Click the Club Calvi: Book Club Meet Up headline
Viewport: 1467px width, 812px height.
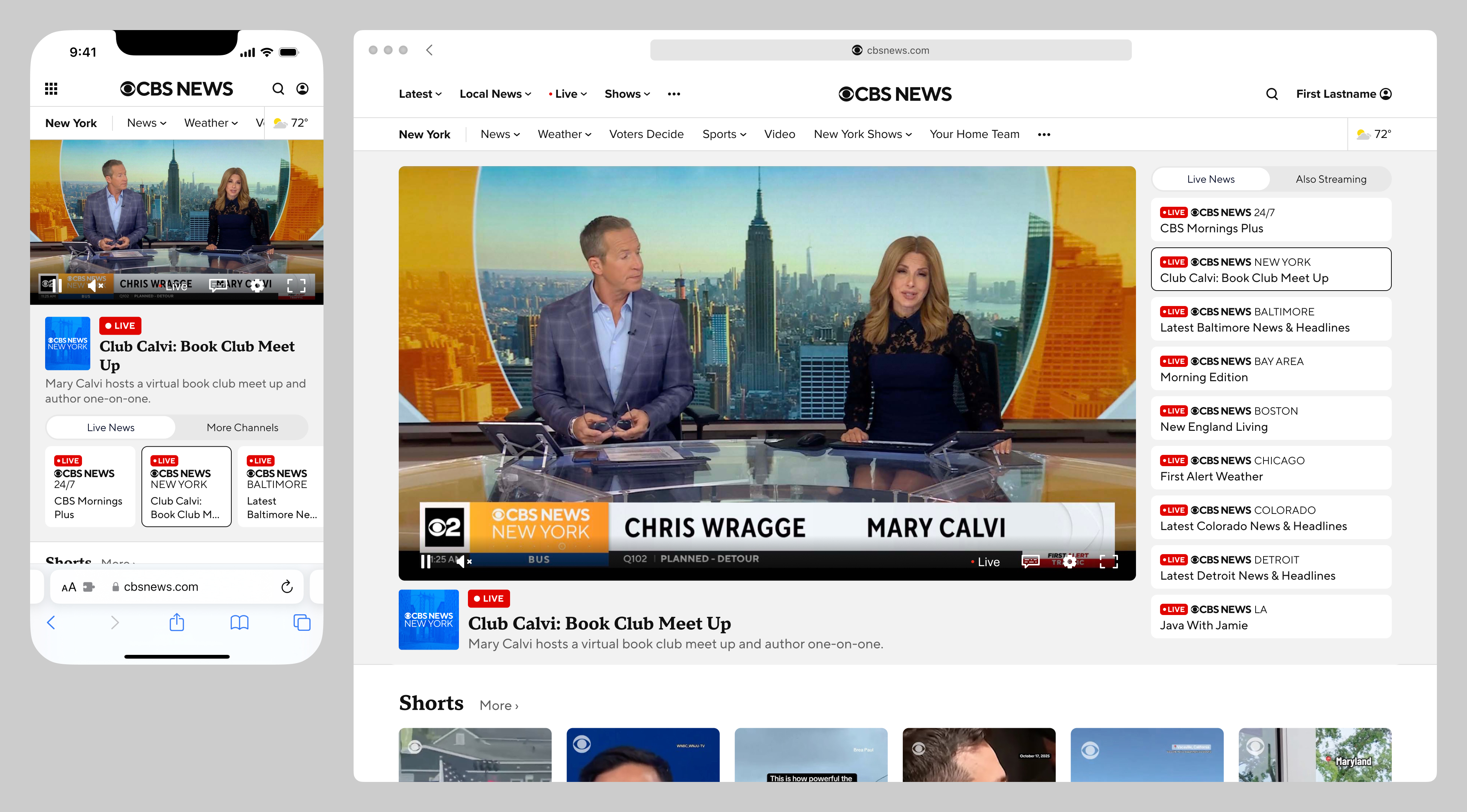point(599,623)
